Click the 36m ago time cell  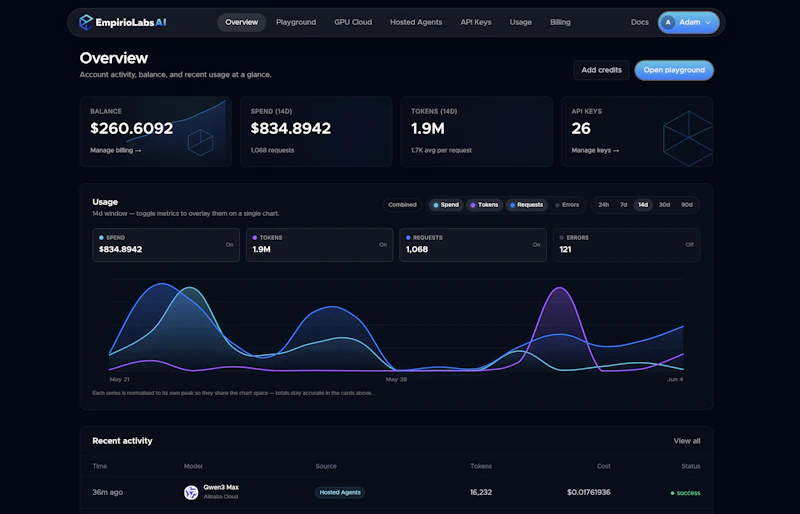(108, 493)
